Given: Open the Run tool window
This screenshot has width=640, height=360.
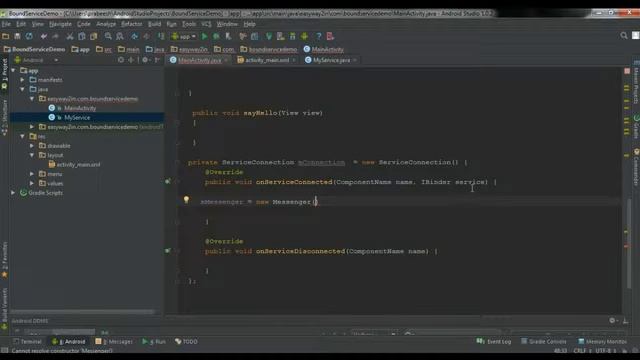Looking at the screenshot, I should (x=154, y=342).
